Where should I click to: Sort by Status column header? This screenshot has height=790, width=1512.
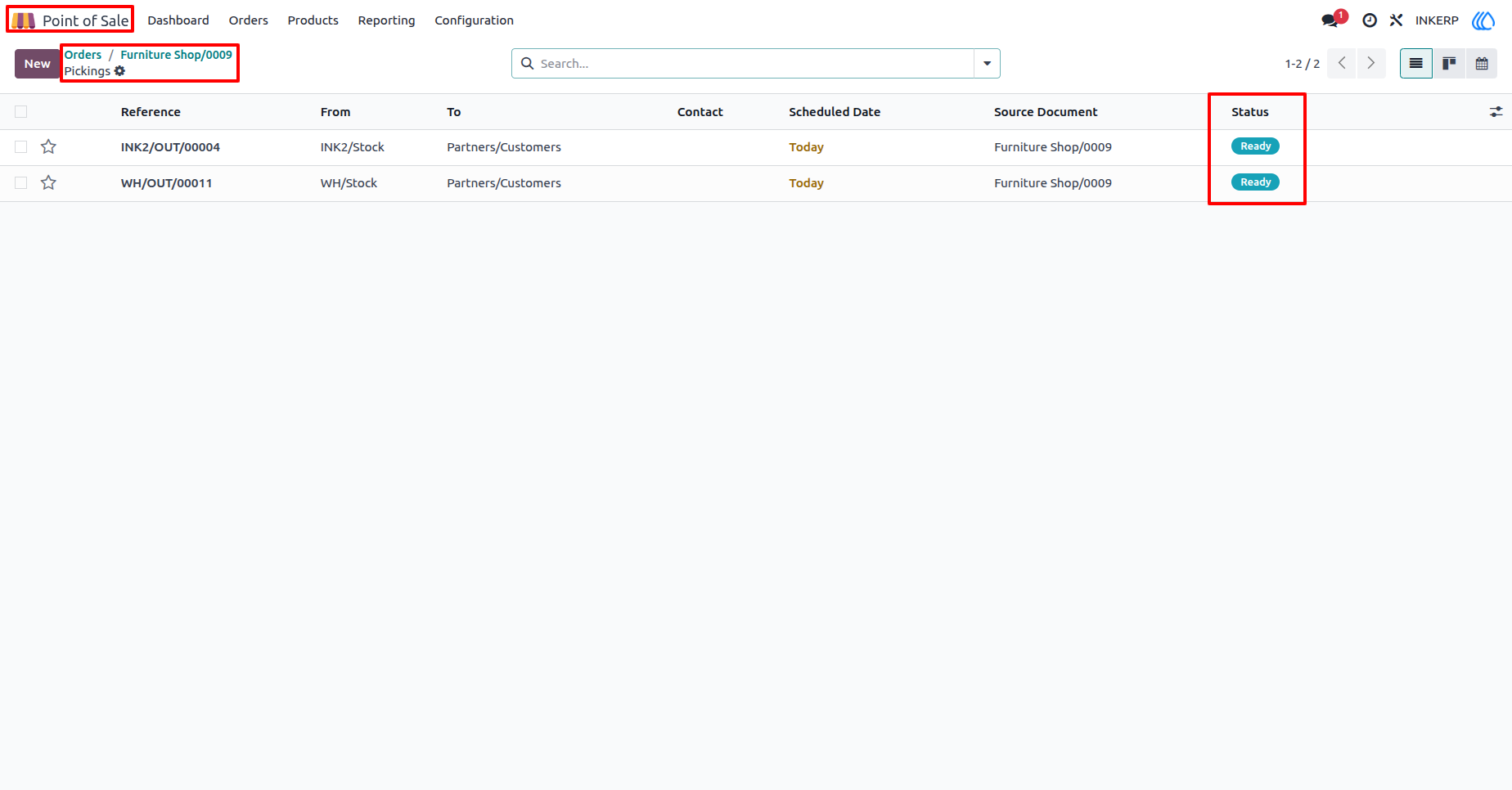pos(1249,112)
